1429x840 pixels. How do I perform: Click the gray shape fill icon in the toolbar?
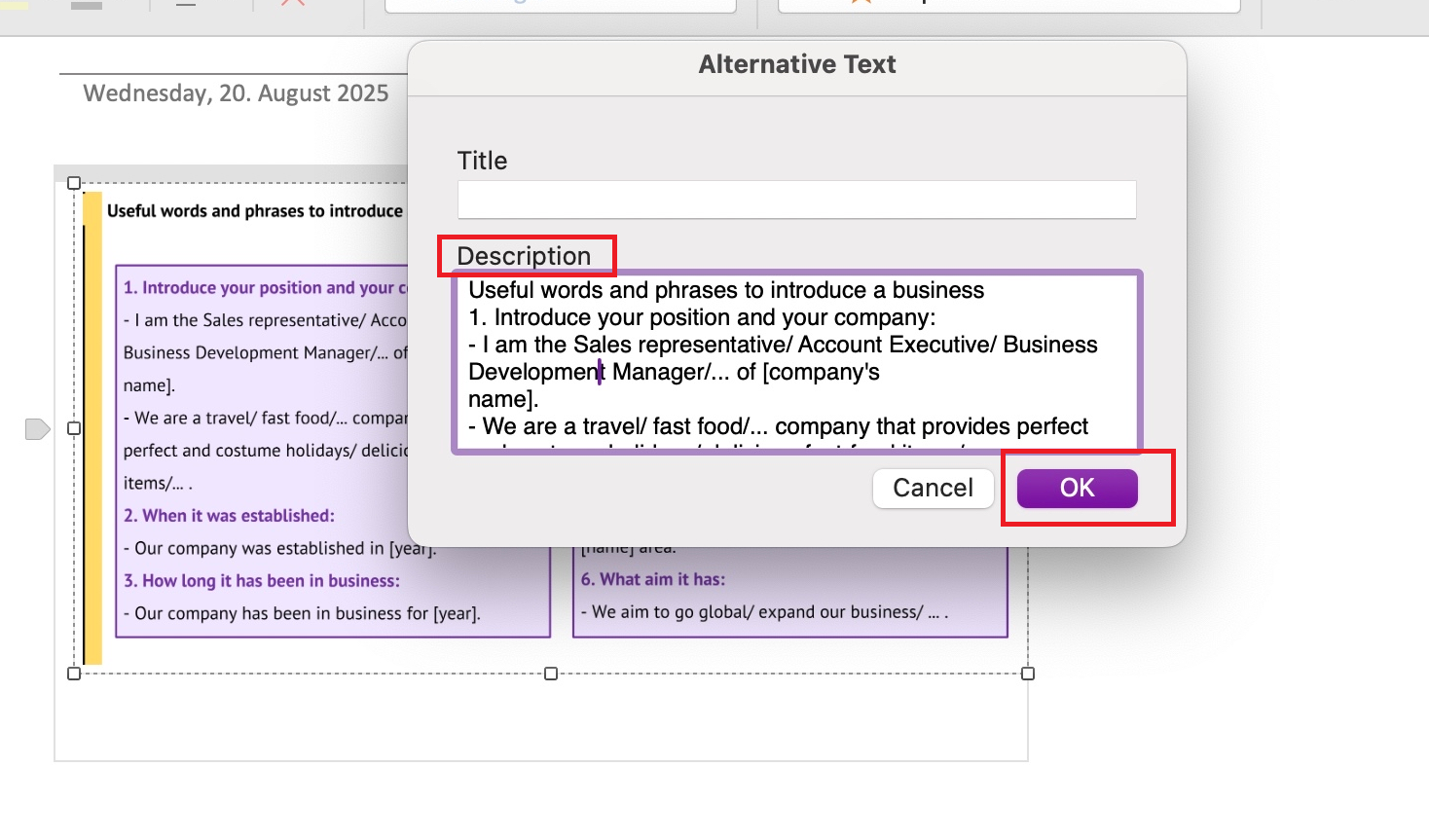pos(86,5)
